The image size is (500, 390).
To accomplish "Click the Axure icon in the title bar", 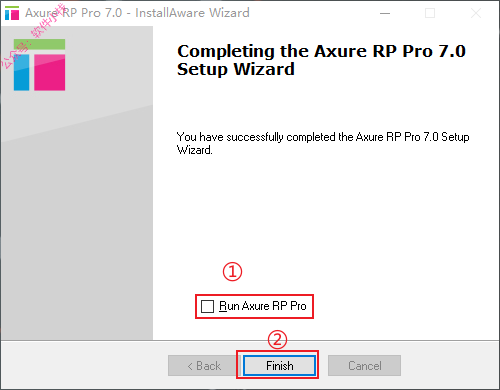I will [x=12, y=13].
